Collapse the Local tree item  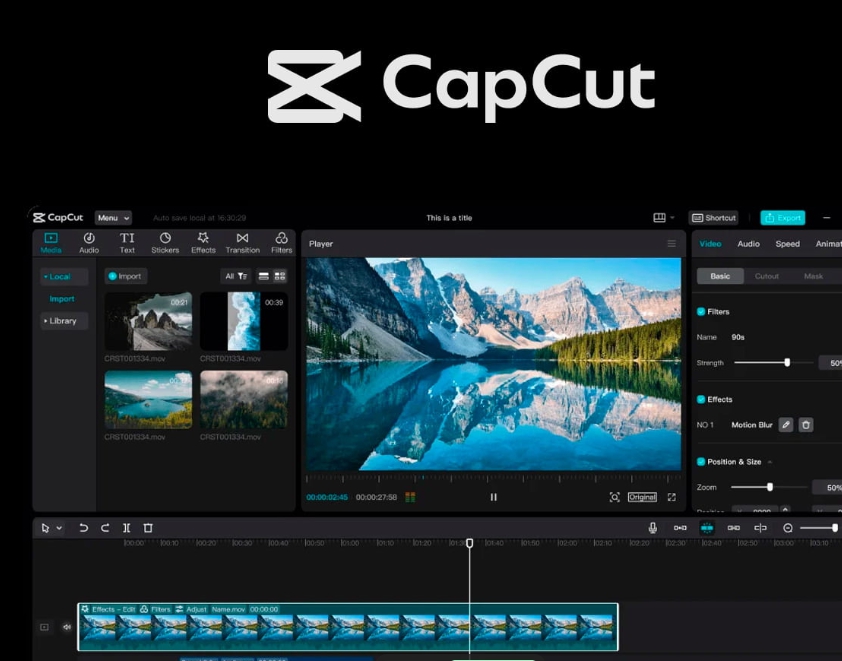(64, 277)
